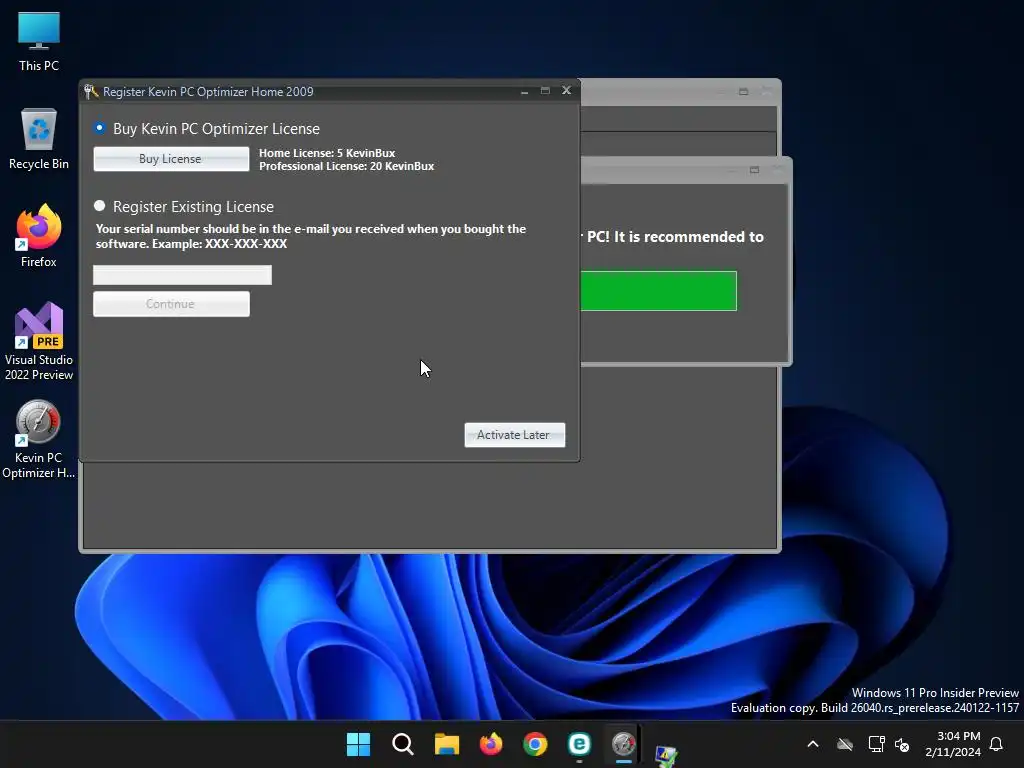Image resolution: width=1024 pixels, height=768 pixels.
Task: Minimize the Register Kevin PC Optimizer dialog
Action: coord(524,91)
